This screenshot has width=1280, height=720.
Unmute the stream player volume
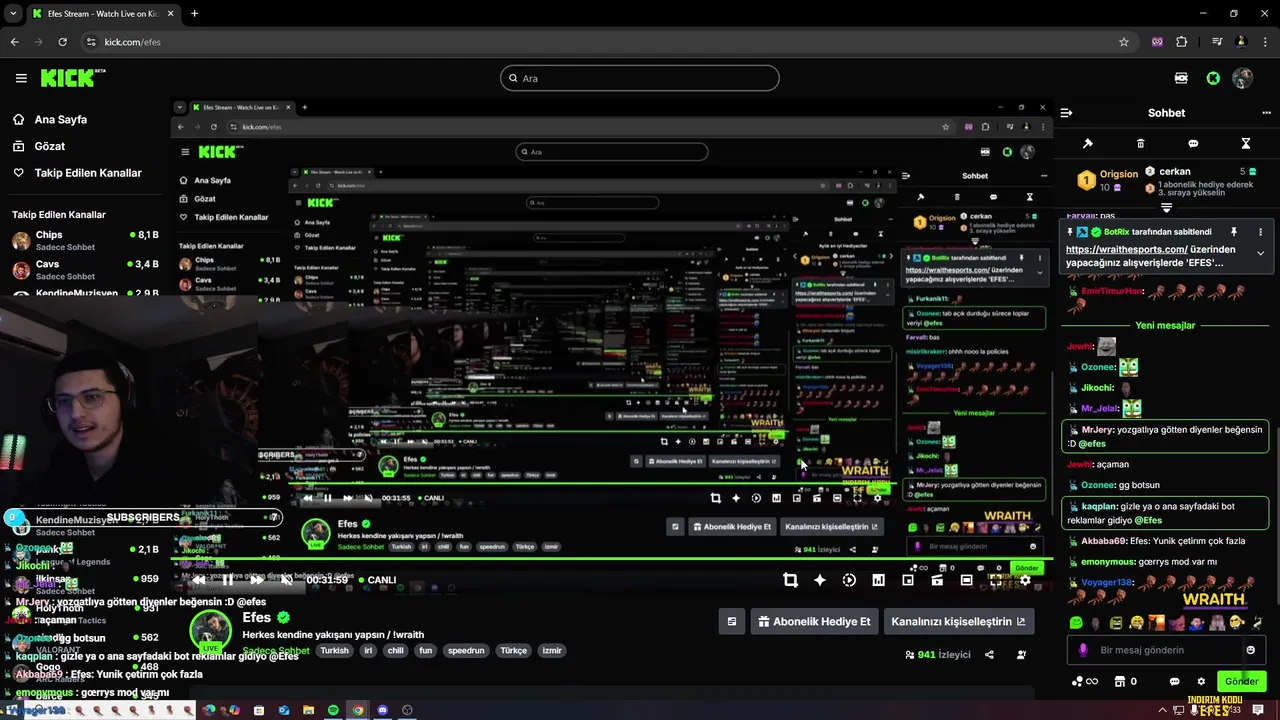coord(286,580)
